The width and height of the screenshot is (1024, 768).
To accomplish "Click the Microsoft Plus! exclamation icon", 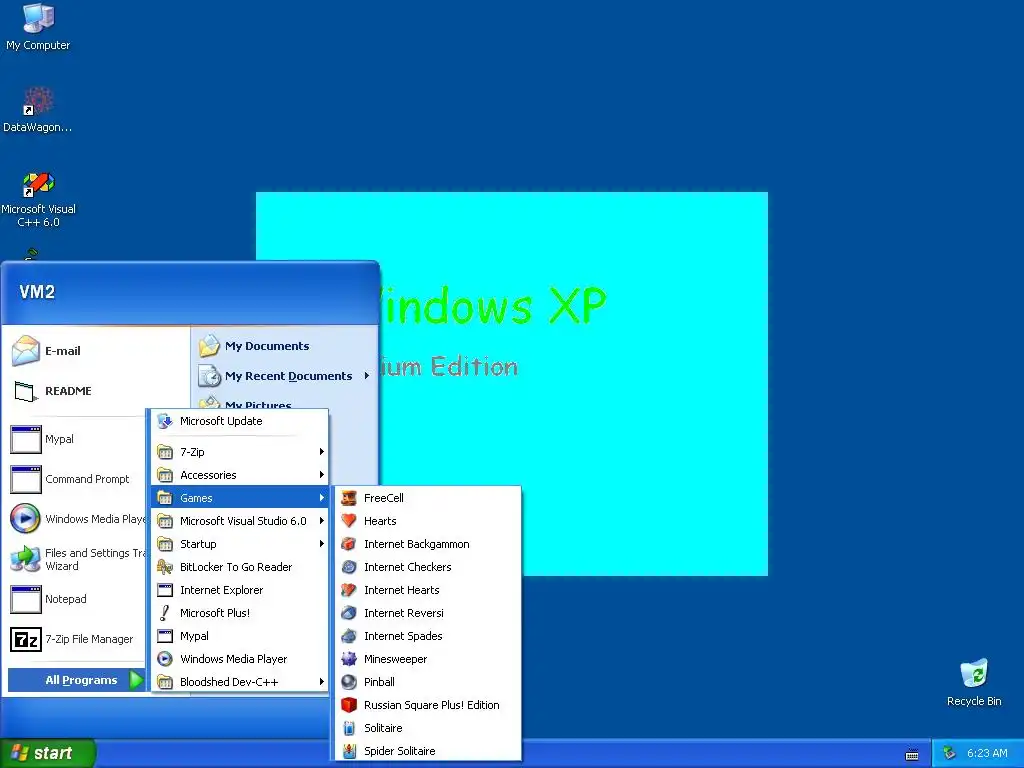I will click(165, 613).
